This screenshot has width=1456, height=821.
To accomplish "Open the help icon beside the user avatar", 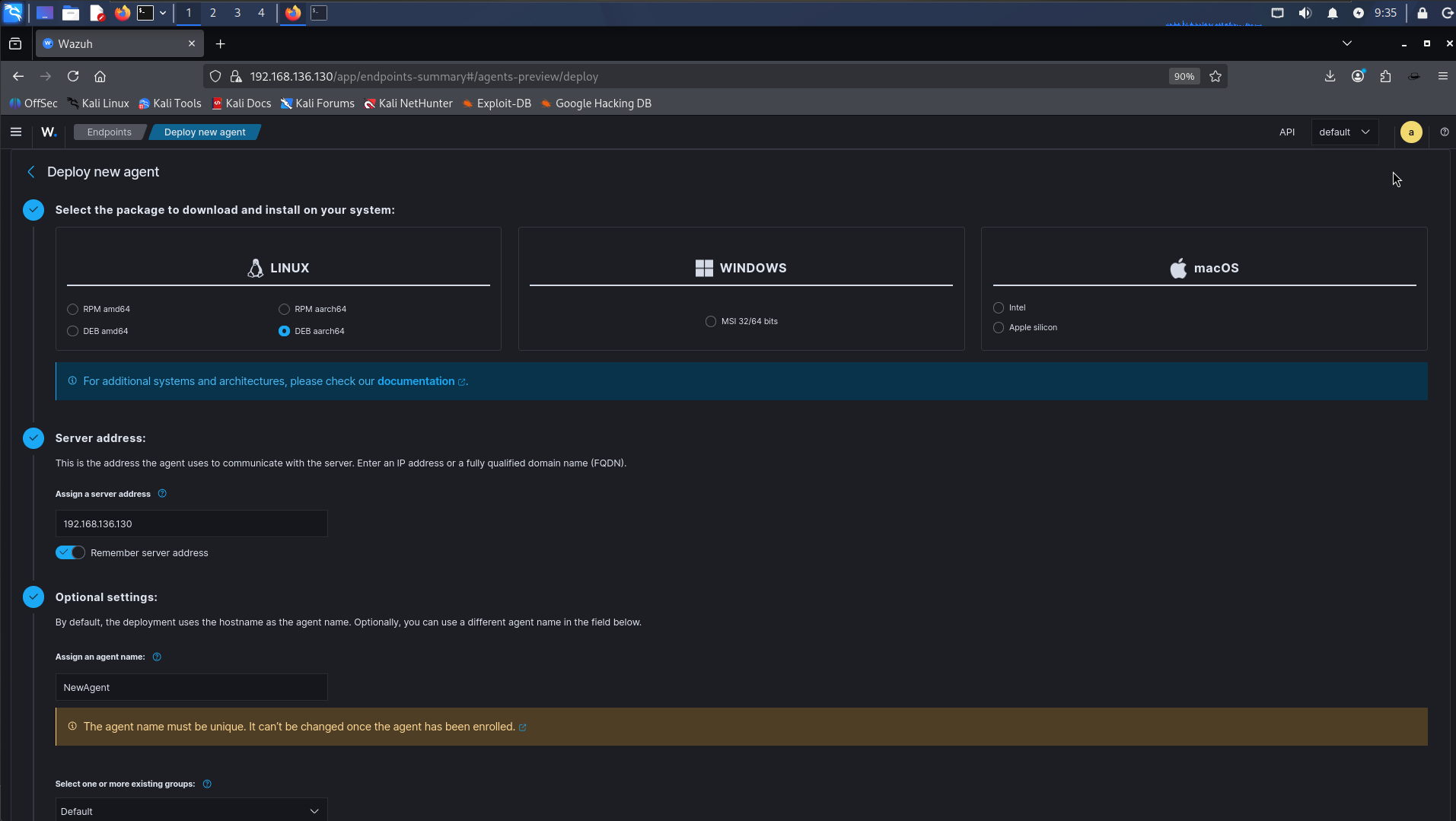I will [1444, 132].
